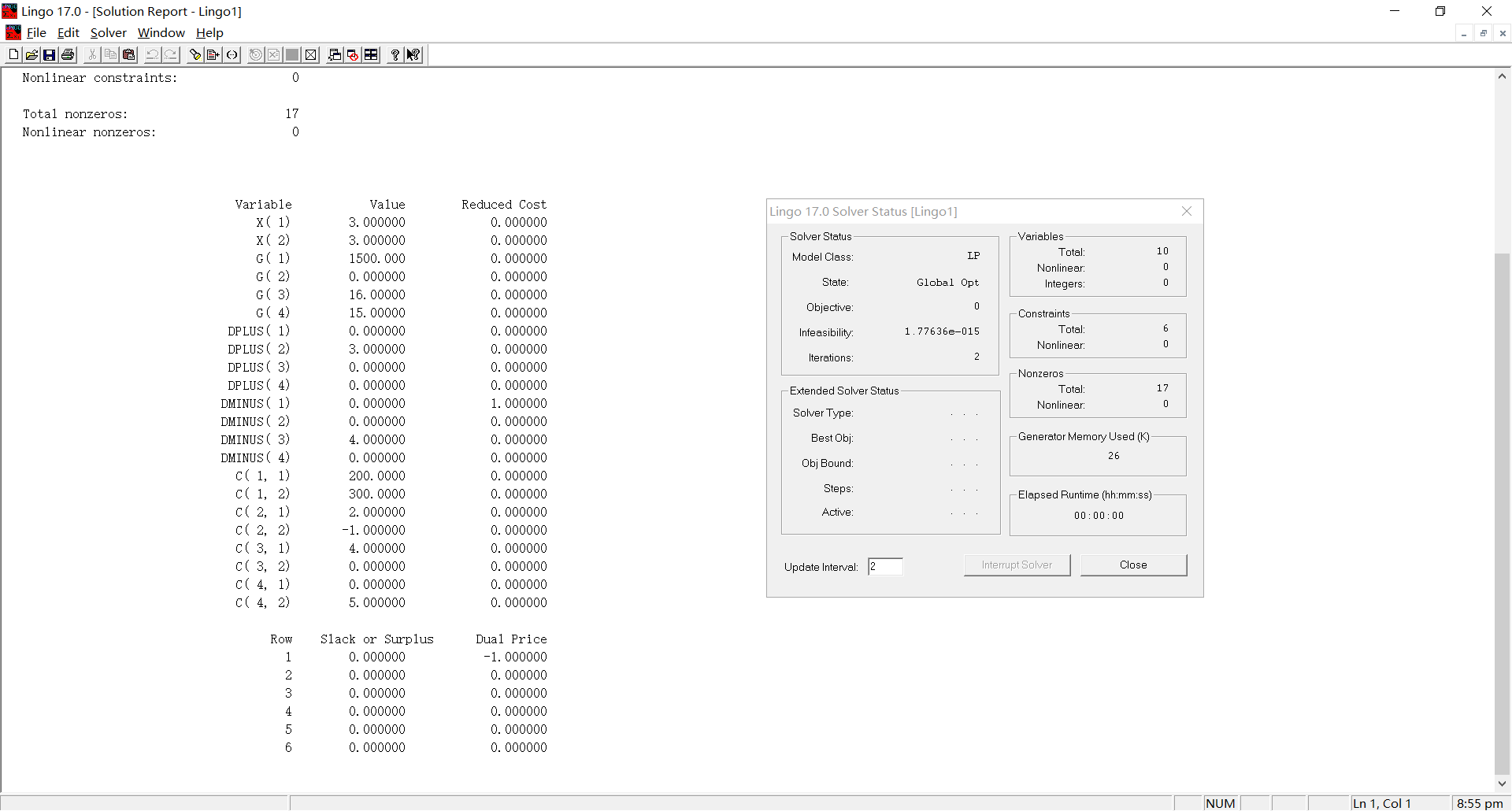Select the G( 1) value 1500.000

377,259
